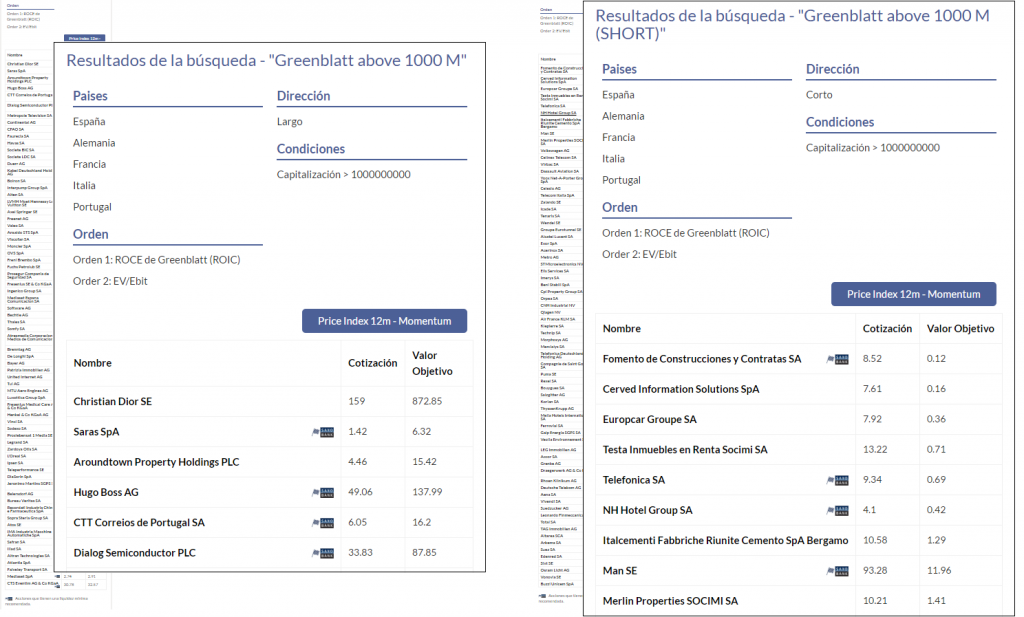Click Corto under Dirección
1024x617 pixels.
click(x=819, y=95)
